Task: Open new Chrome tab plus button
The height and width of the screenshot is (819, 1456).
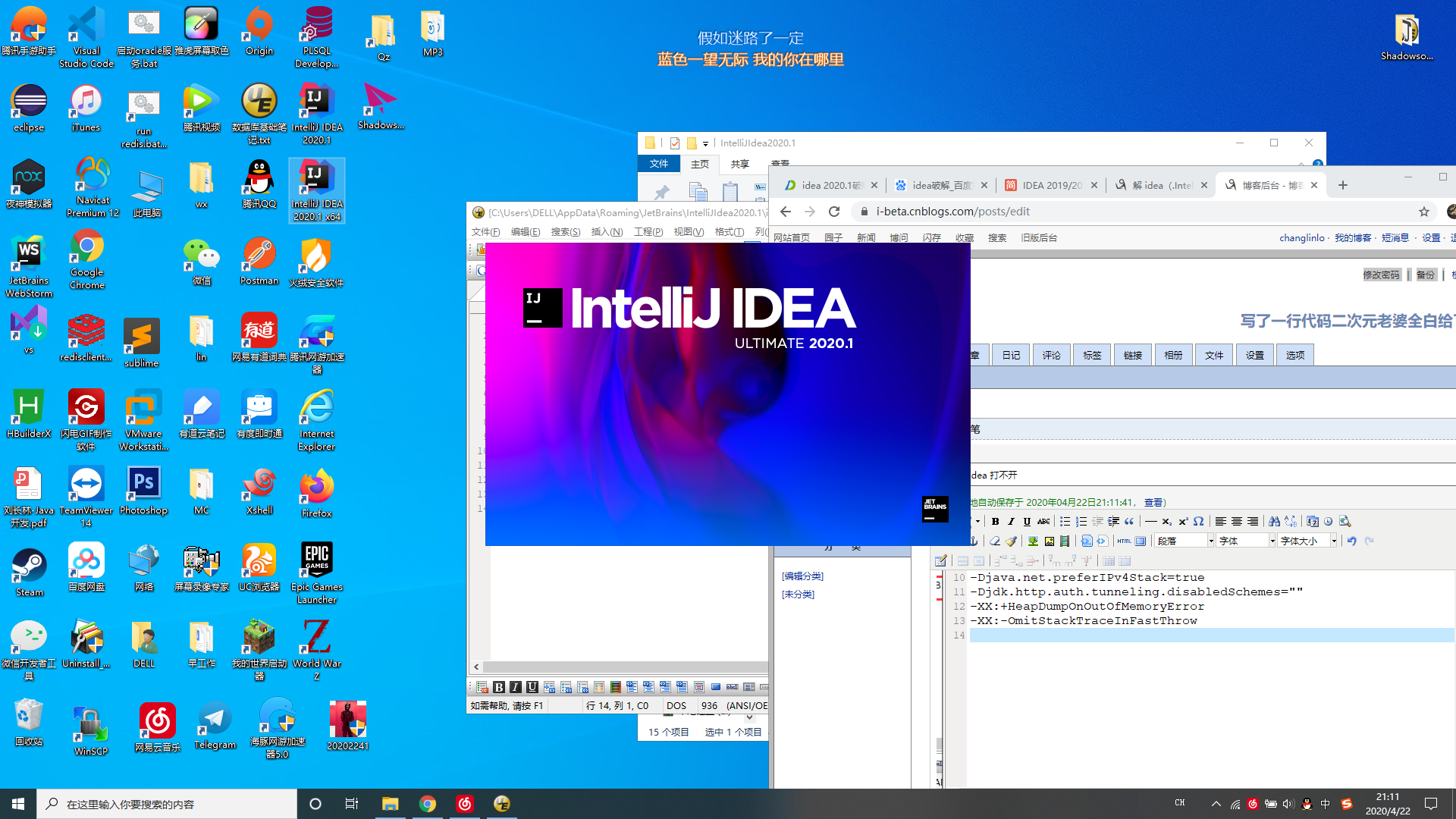Action: tap(1343, 185)
